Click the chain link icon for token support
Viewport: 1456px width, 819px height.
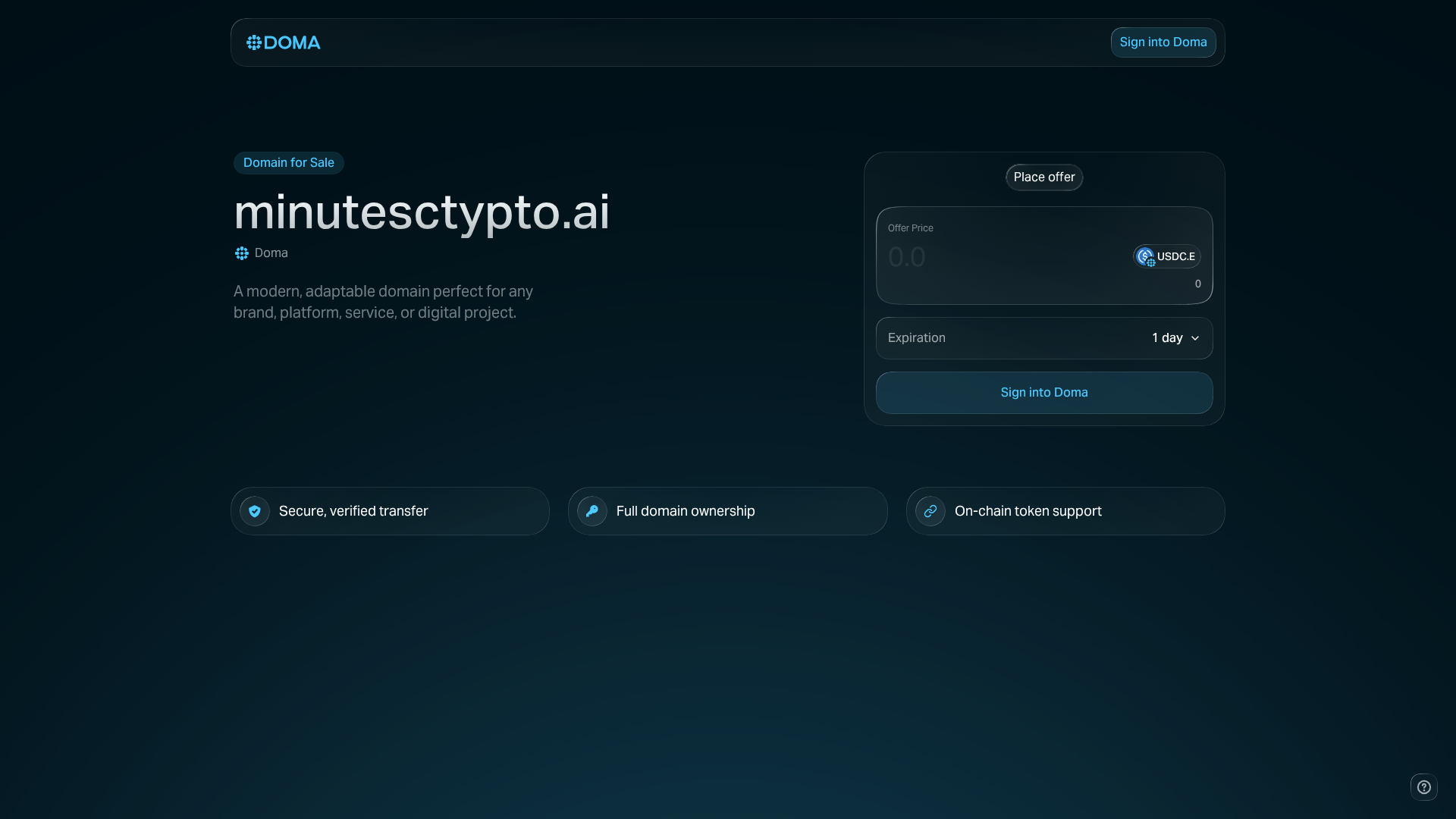click(x=930, y=511)
